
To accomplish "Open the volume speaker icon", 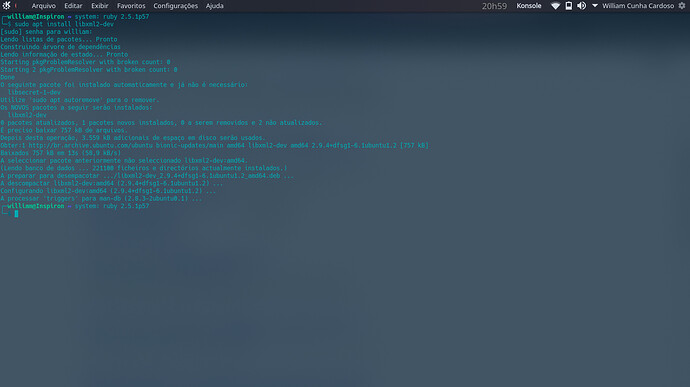I will click(x=581, y=6).
